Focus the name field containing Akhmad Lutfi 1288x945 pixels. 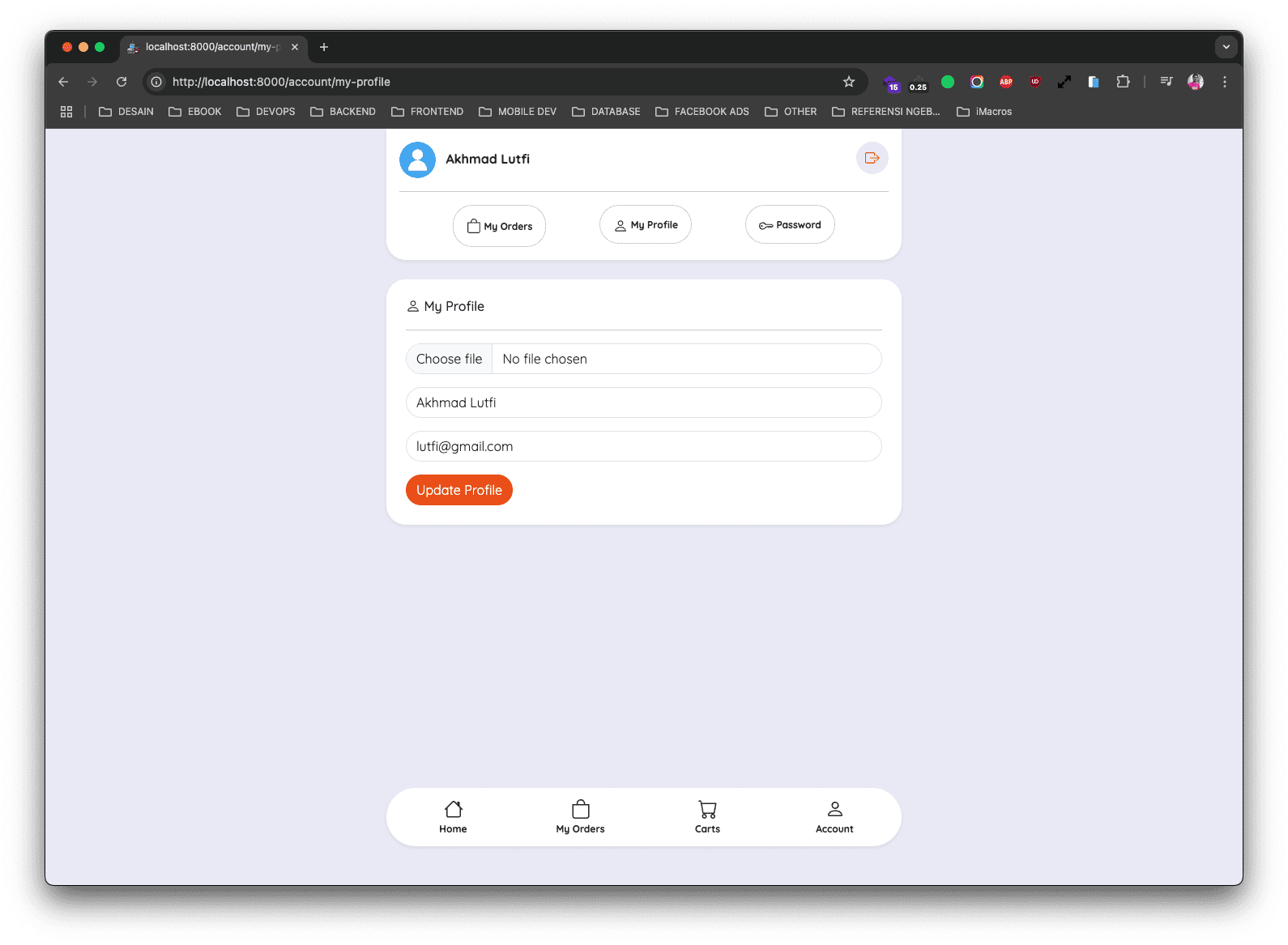pyautogui.click(x=644, y=402)
